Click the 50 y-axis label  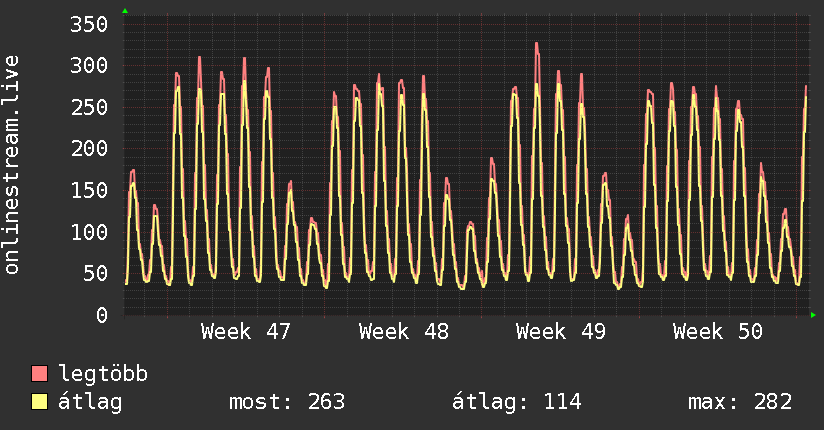(x=96, y=273)
